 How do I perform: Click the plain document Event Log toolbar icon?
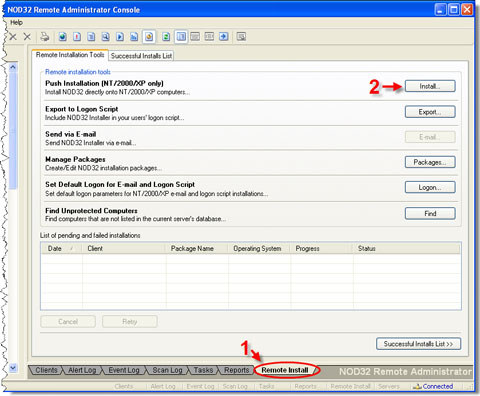(91, 37)
